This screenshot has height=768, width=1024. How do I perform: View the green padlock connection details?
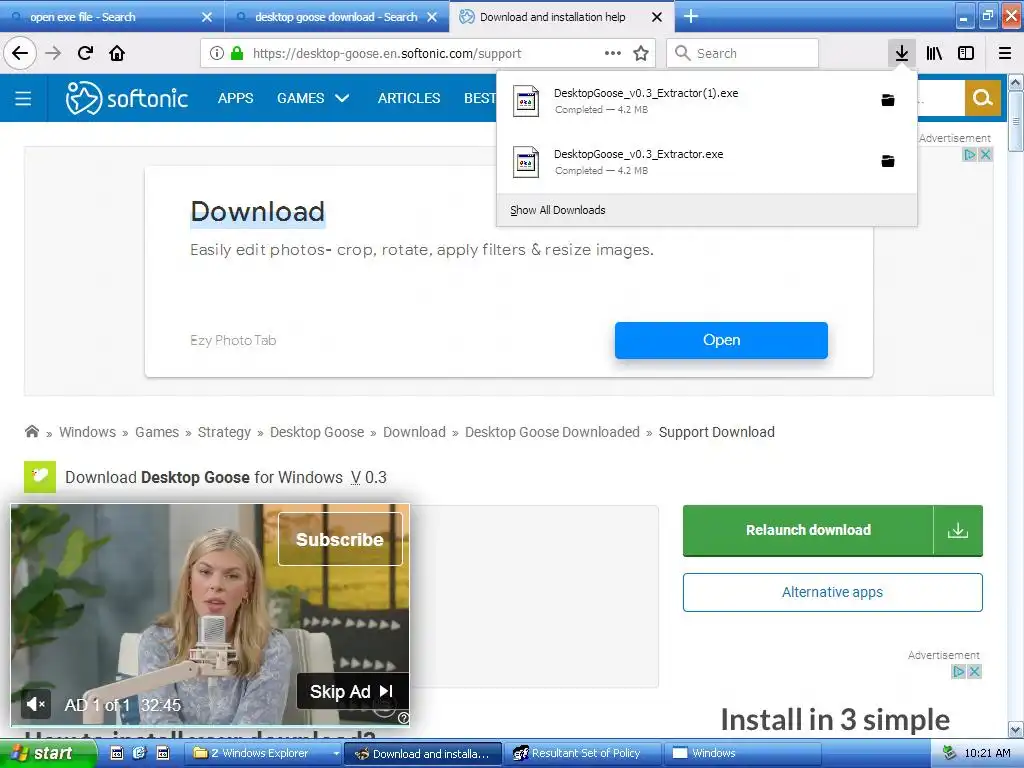tap(237, 53)
